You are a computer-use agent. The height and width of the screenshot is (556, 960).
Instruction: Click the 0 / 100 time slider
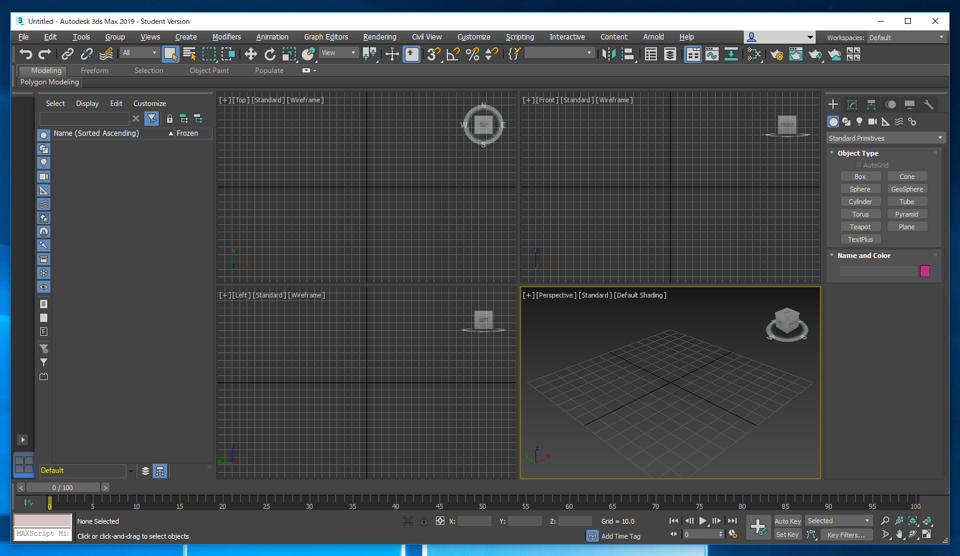(x=62, y=487)
